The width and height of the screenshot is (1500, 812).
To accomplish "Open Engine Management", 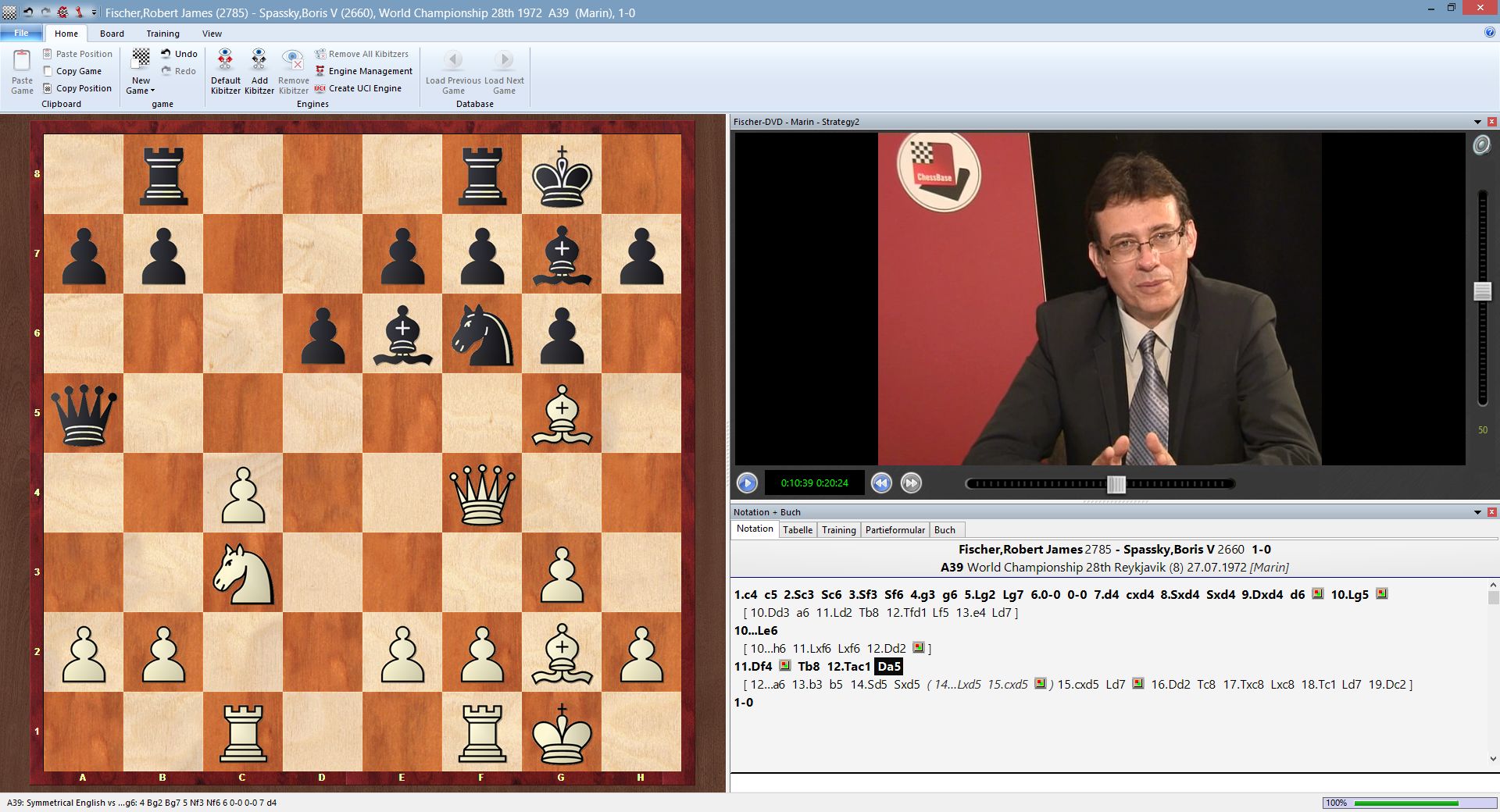I will tap(364, 71).
